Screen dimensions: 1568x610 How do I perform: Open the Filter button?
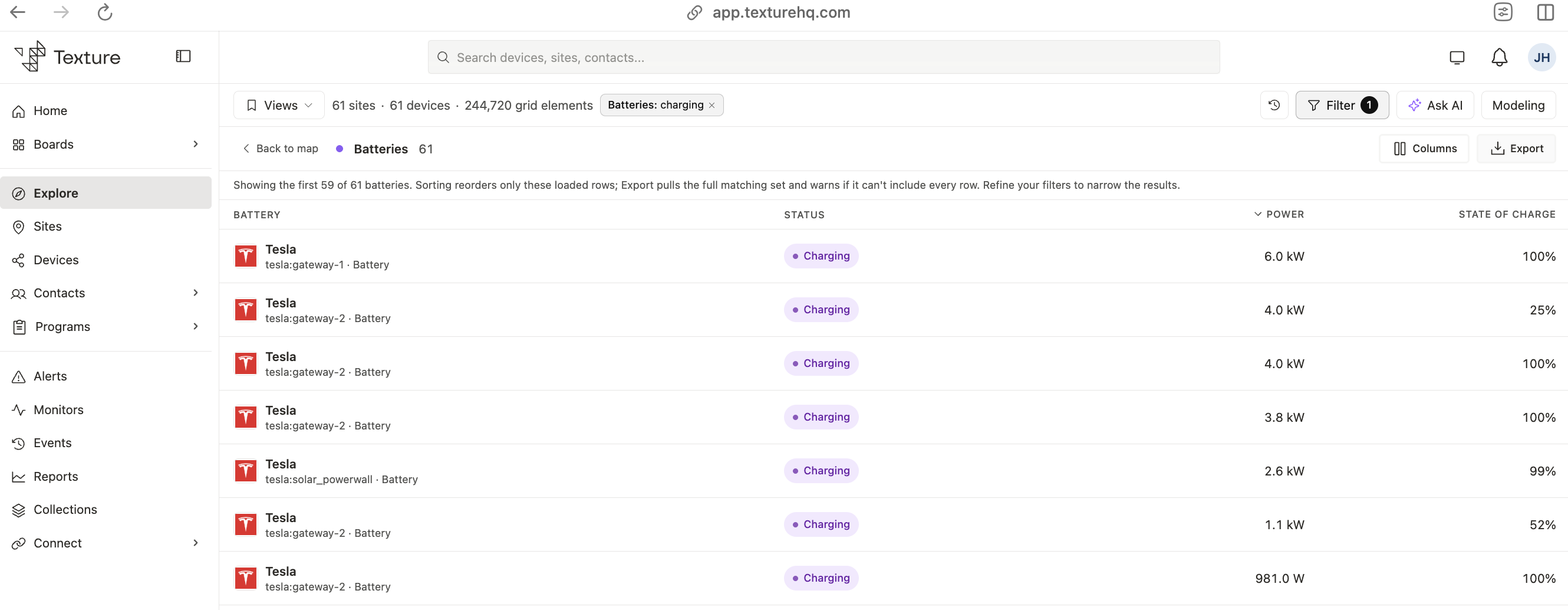[x=1342, y=106]
